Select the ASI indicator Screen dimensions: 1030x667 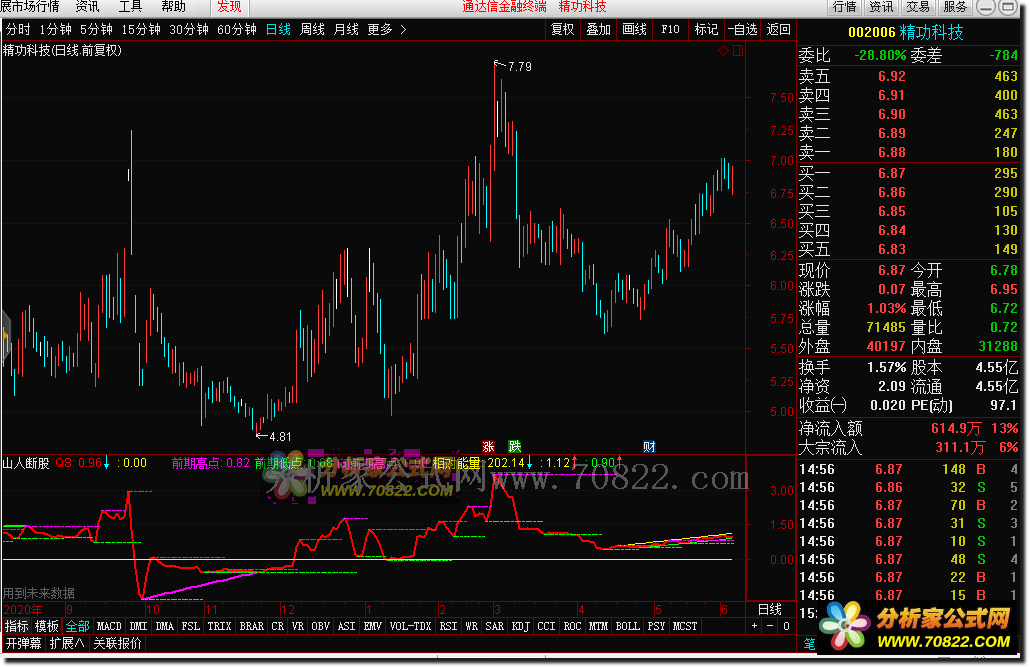pos(347,626)
